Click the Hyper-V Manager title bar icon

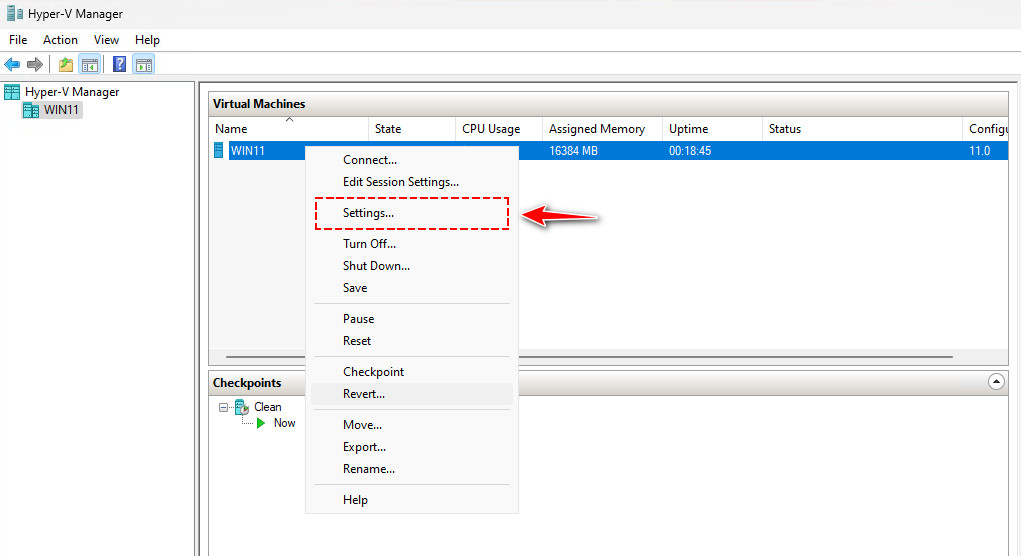[14, 13]
